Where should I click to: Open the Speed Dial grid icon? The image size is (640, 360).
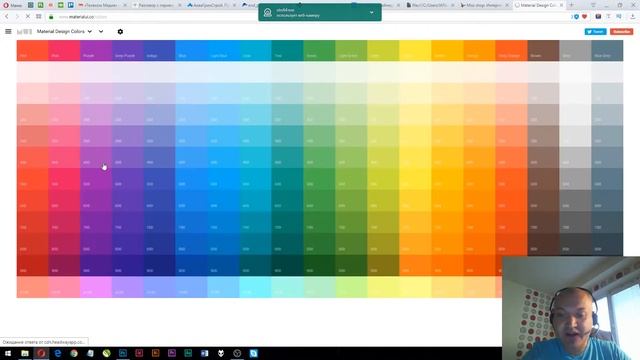click(x=39, y=17)
